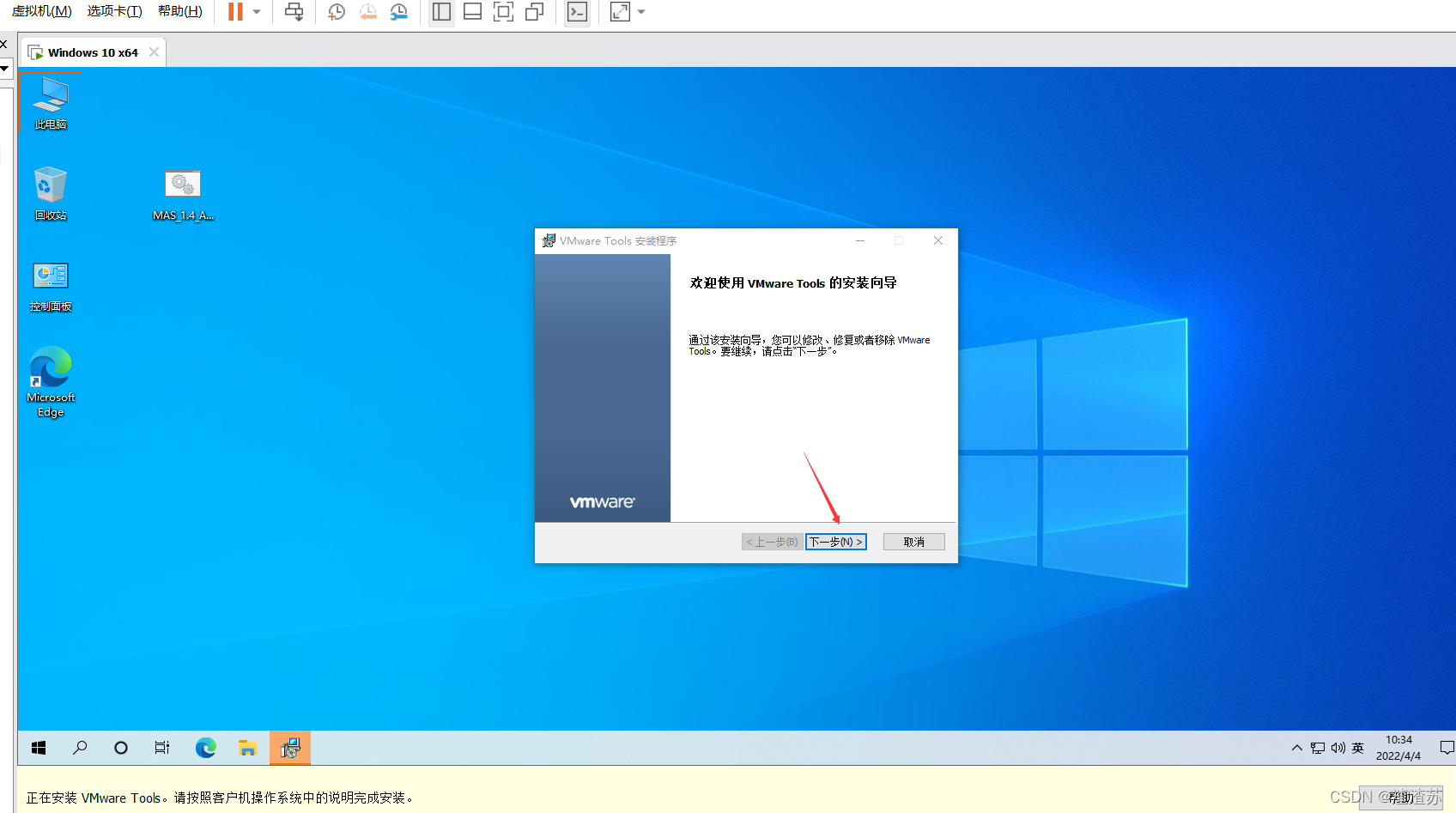This screenshot has height=813, width=1456.
Task: Minimize the VMware Tools installer dialog
Action: coord(860,240)
